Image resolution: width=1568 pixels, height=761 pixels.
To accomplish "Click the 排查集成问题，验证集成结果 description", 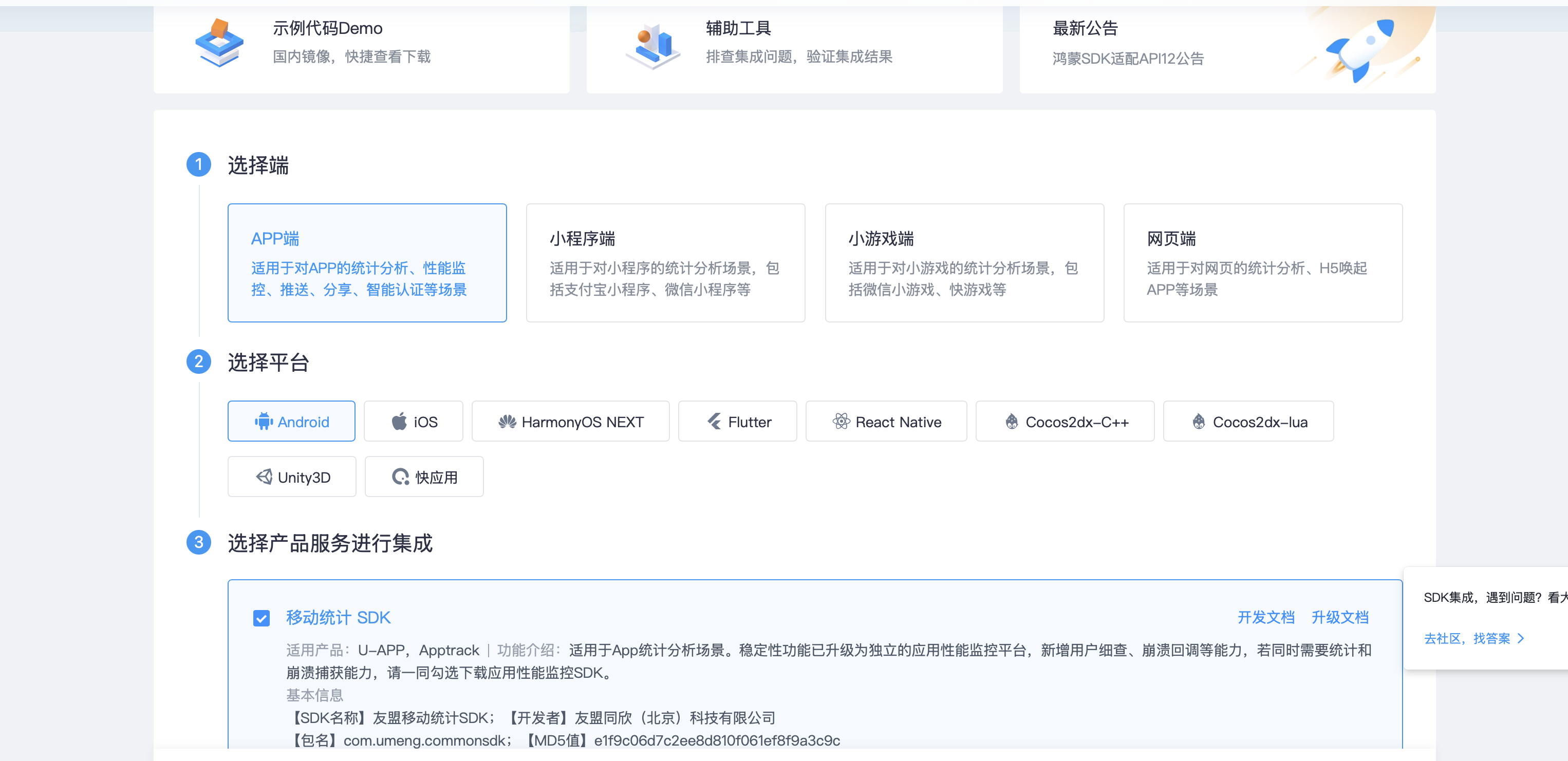I will click(799, 56).
